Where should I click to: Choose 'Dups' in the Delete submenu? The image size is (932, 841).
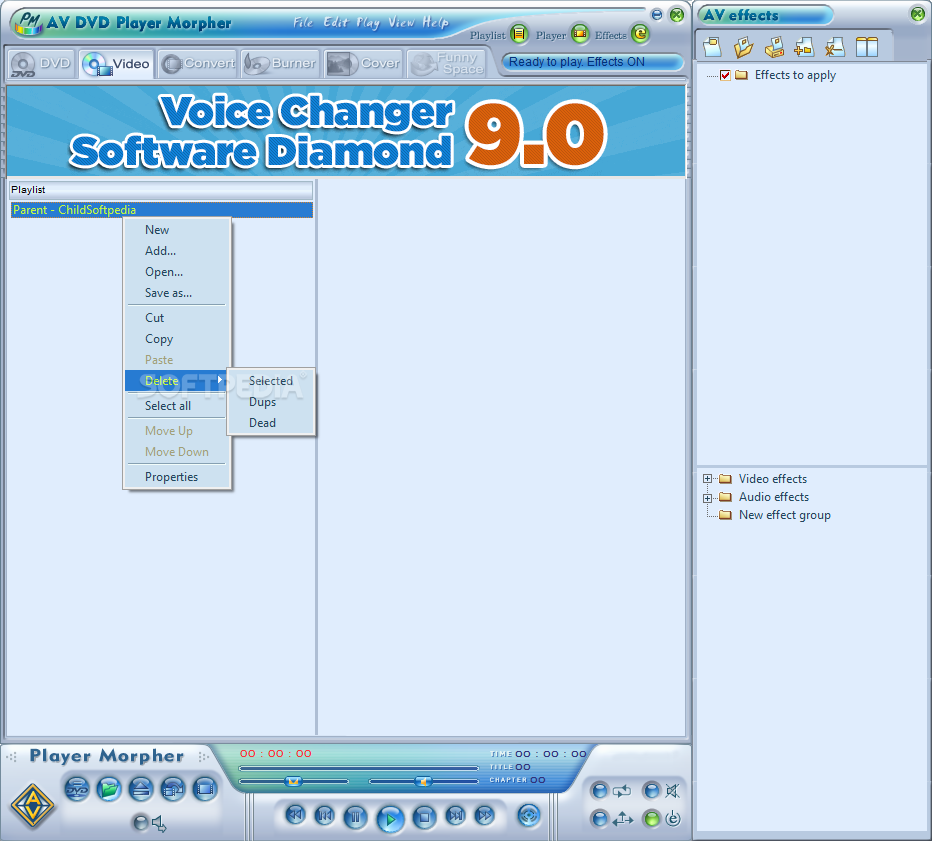tap(271, 402)
